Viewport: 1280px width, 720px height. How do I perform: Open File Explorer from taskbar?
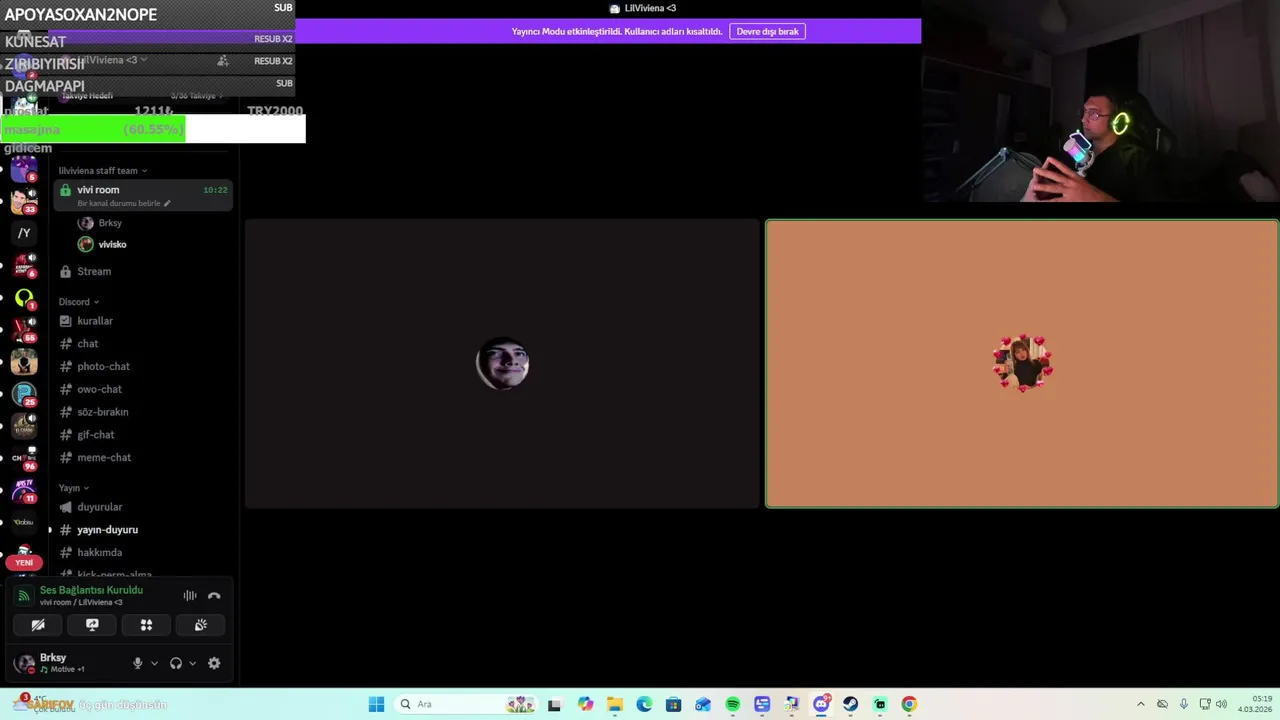click(x=615, y=704)
